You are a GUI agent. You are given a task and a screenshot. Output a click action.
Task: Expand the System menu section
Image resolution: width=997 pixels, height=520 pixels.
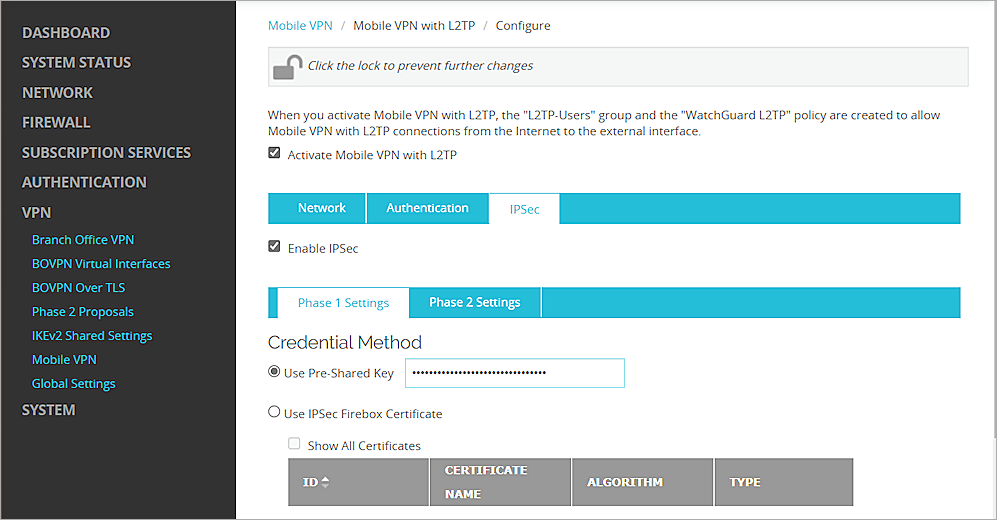coord(49,410)
